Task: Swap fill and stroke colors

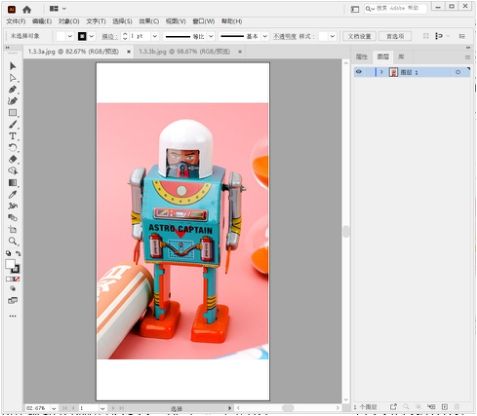Action: (18, 253)
